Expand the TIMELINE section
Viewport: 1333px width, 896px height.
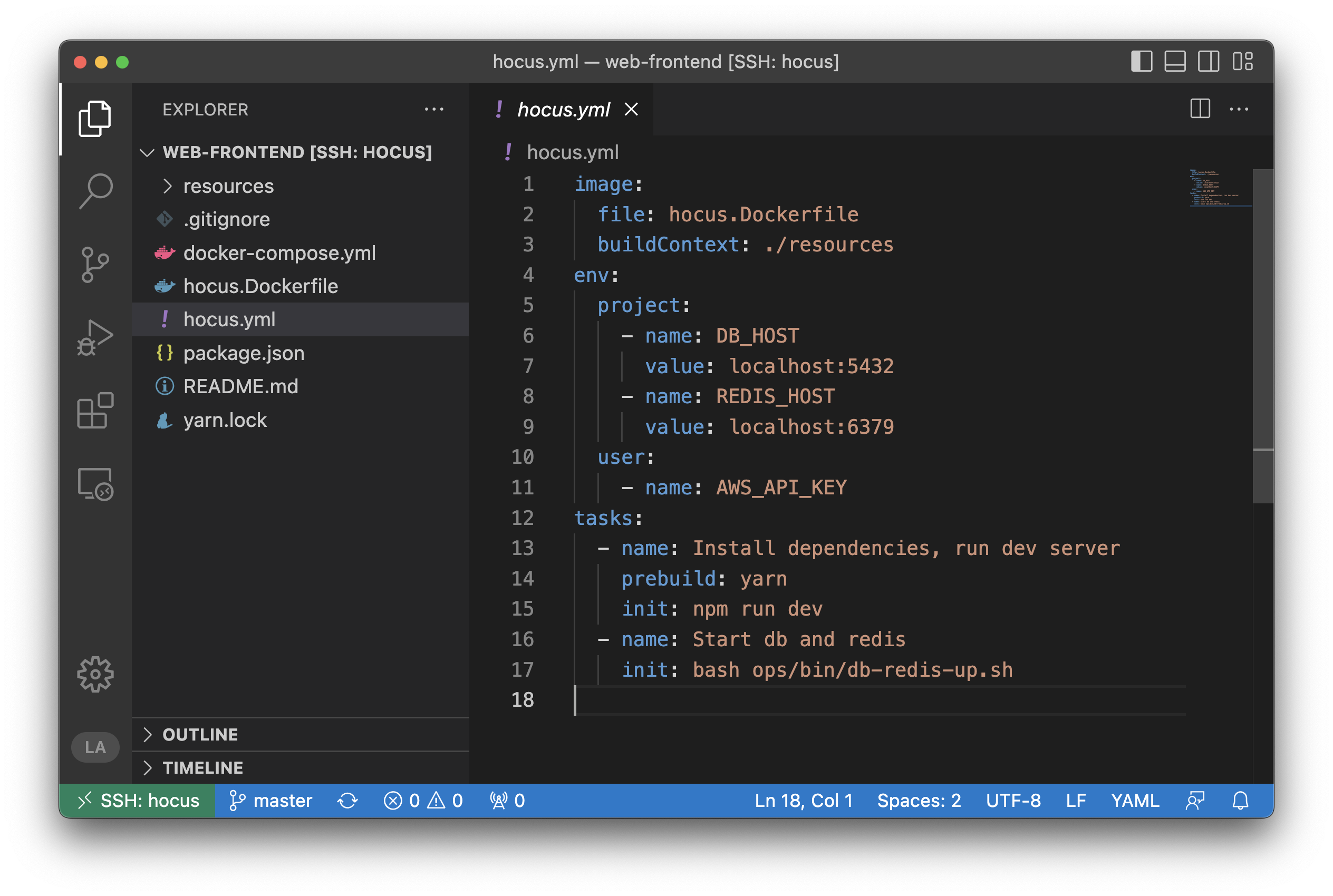(202, 767)
